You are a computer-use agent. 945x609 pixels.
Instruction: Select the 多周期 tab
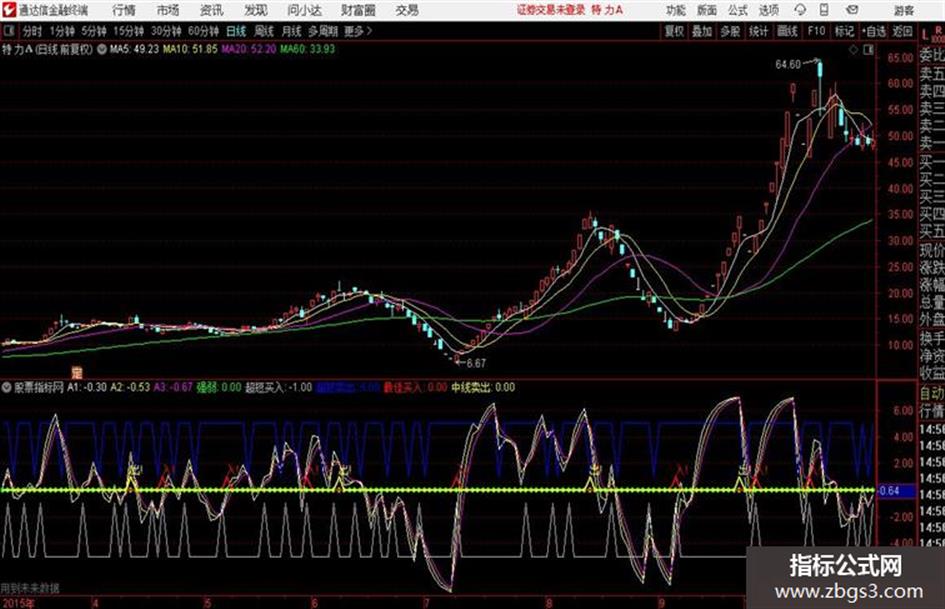click(323, 31)
